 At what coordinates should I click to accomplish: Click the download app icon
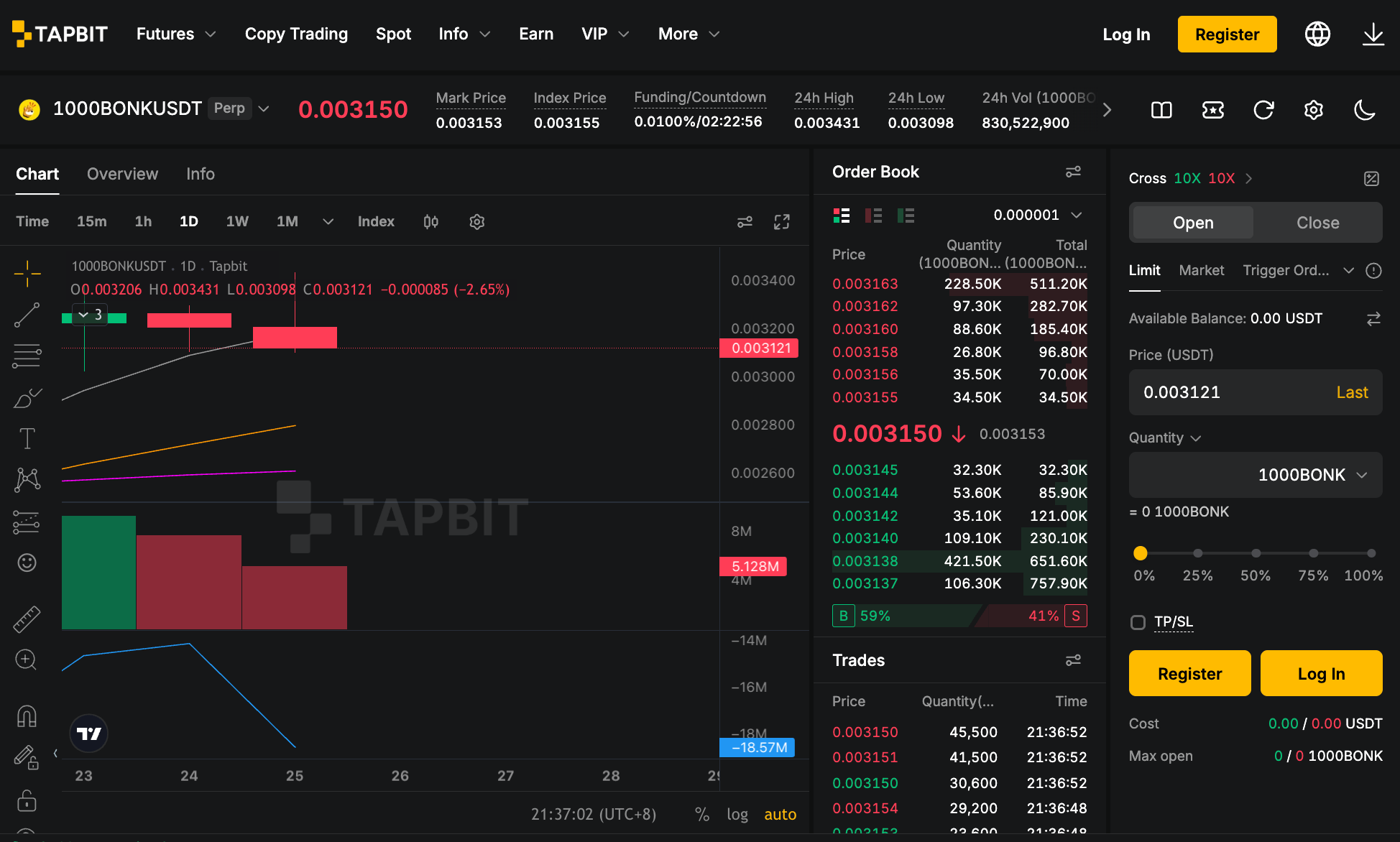(1373, 34)
